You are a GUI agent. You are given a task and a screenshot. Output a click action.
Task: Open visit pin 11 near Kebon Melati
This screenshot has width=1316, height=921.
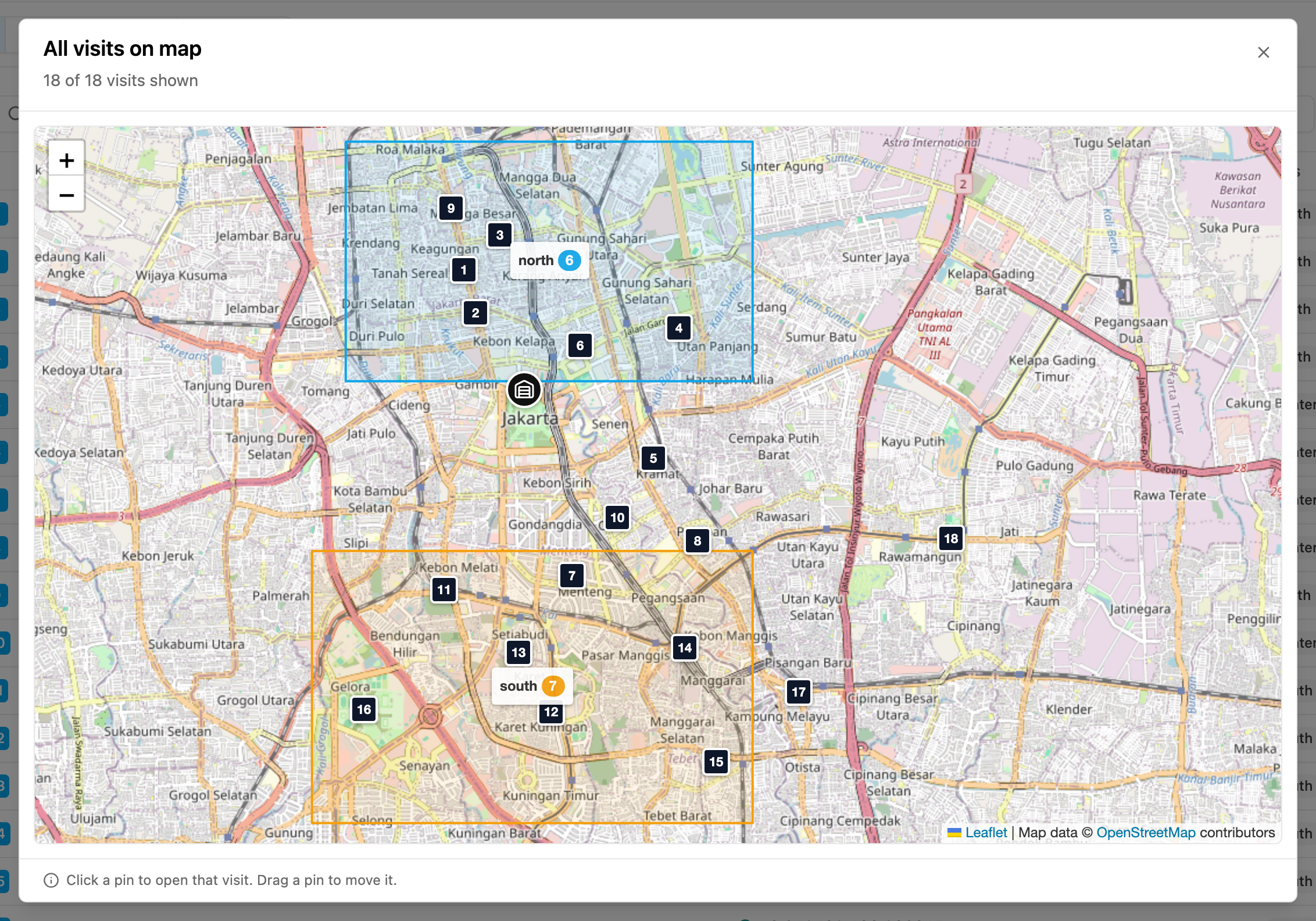pos(444,590)
